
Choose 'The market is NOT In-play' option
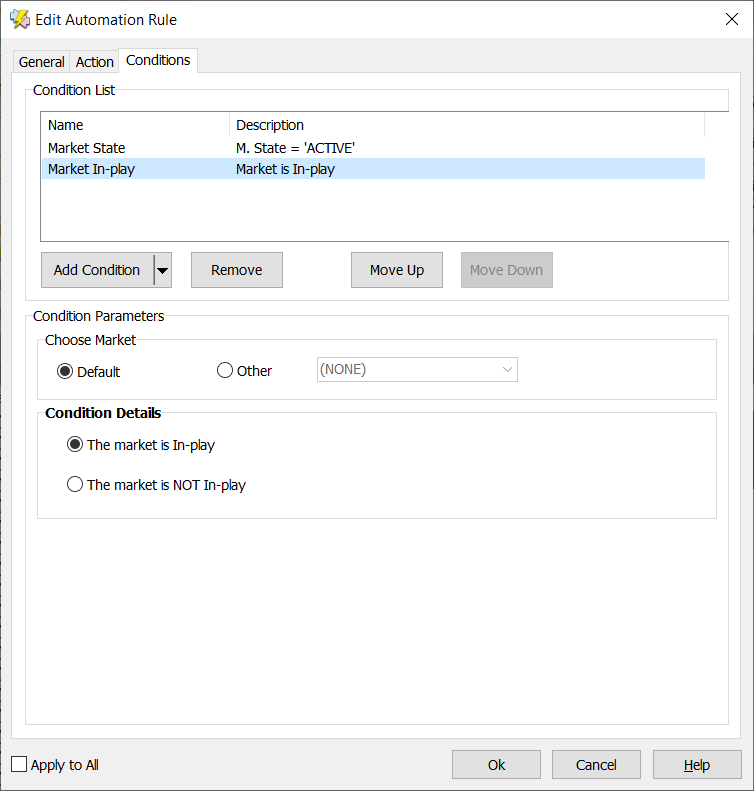(x=75, y=485)
